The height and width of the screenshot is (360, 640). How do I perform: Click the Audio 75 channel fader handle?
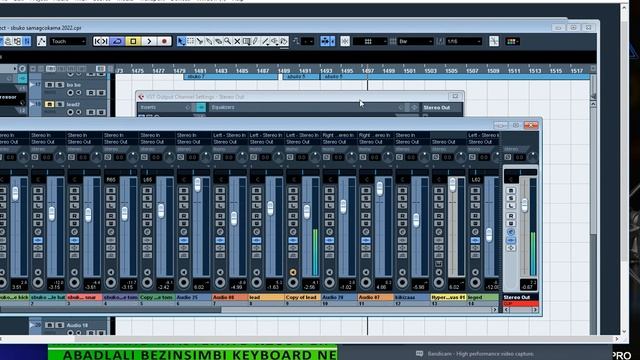point(198,185)
